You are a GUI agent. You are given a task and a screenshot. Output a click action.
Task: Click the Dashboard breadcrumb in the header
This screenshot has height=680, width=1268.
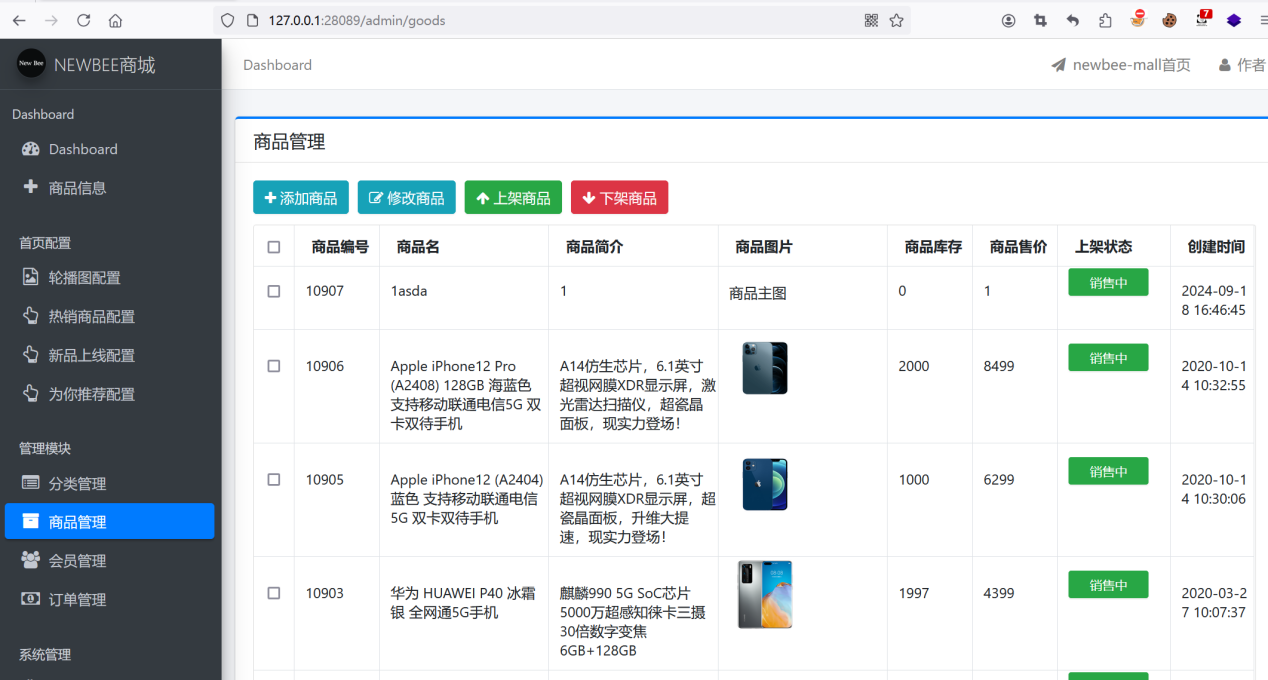[277, 65]
